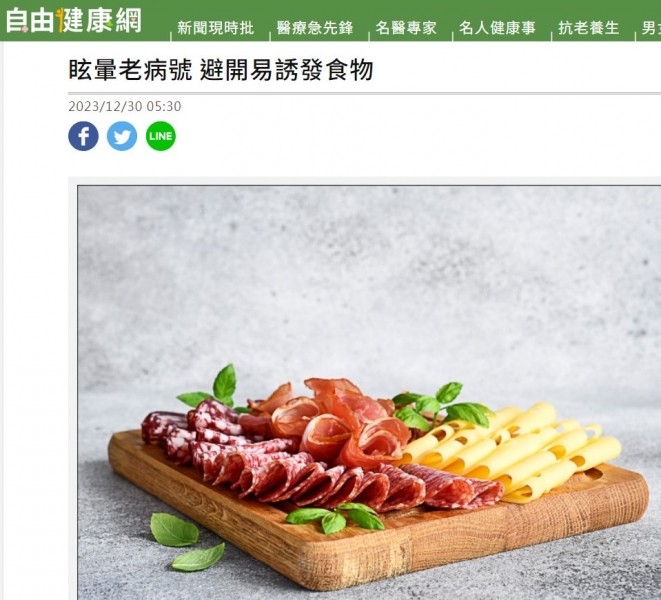Open the 自由健康網 site logo
661x600 pixels.
pyautogui.click(x=74, y=20)
